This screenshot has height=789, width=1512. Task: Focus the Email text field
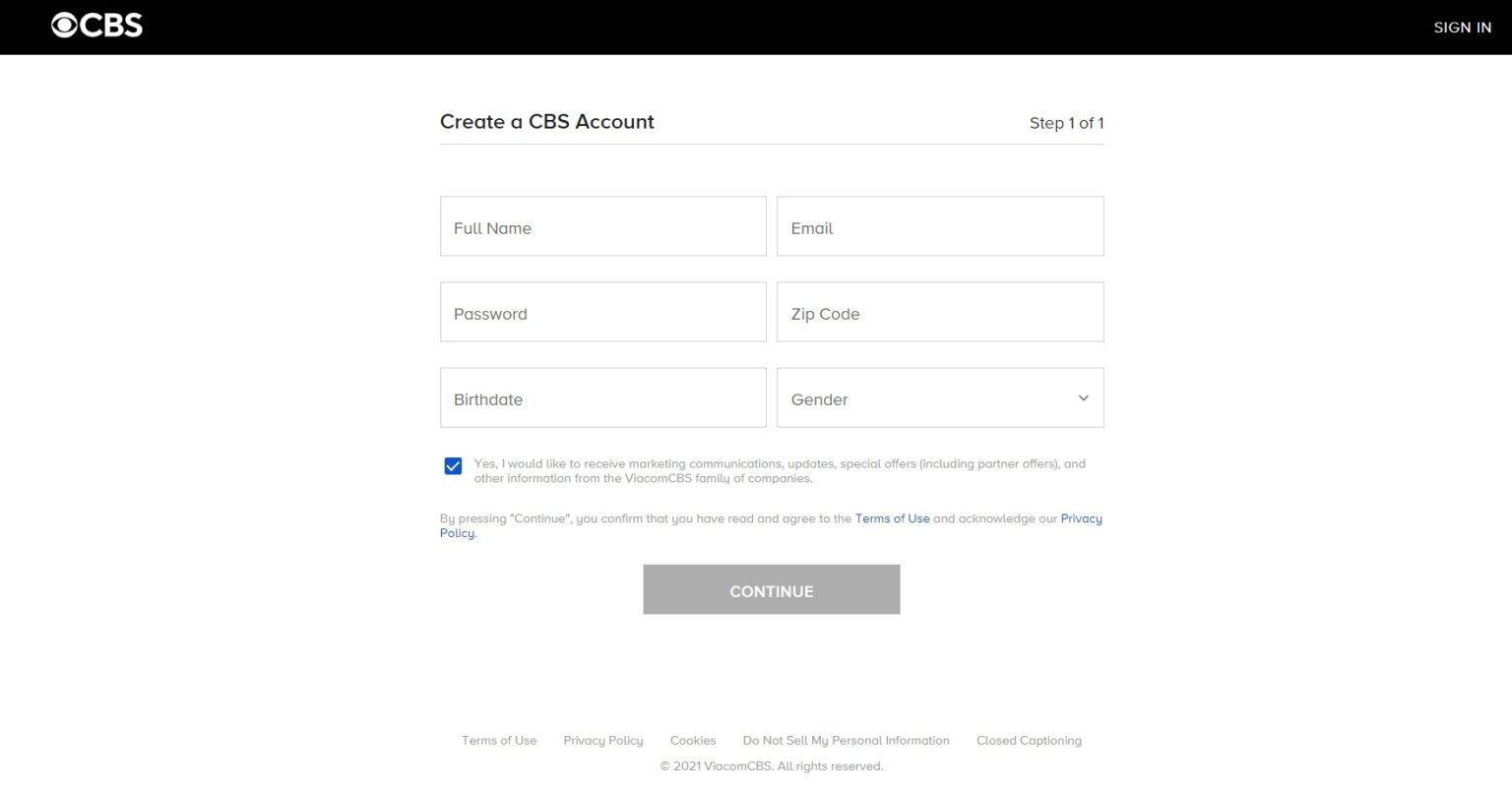click(939, 227)
